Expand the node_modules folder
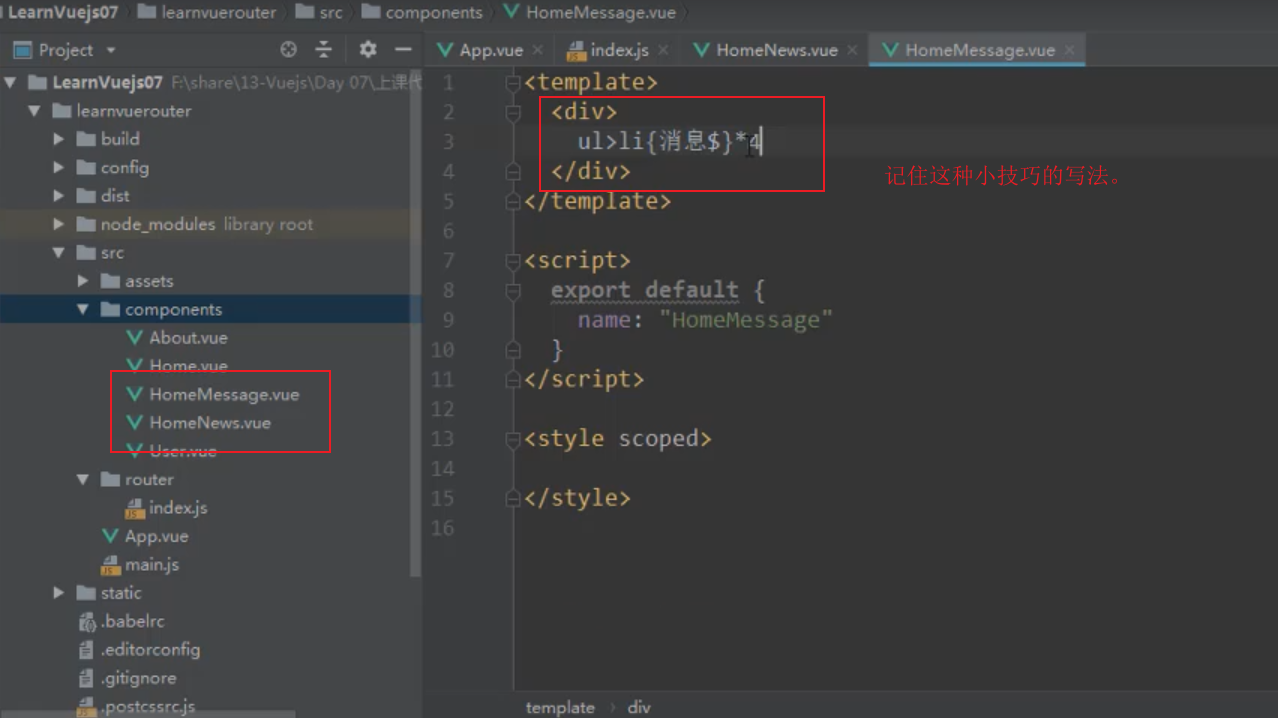Viewport: 1278px width, 718px height. [x=59, y=224]
